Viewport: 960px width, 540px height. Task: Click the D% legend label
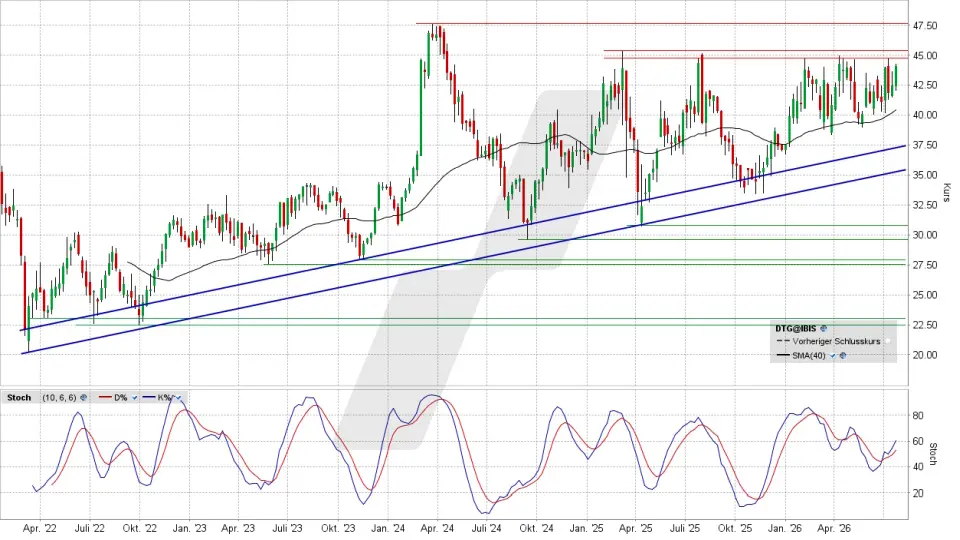[121, 397]
